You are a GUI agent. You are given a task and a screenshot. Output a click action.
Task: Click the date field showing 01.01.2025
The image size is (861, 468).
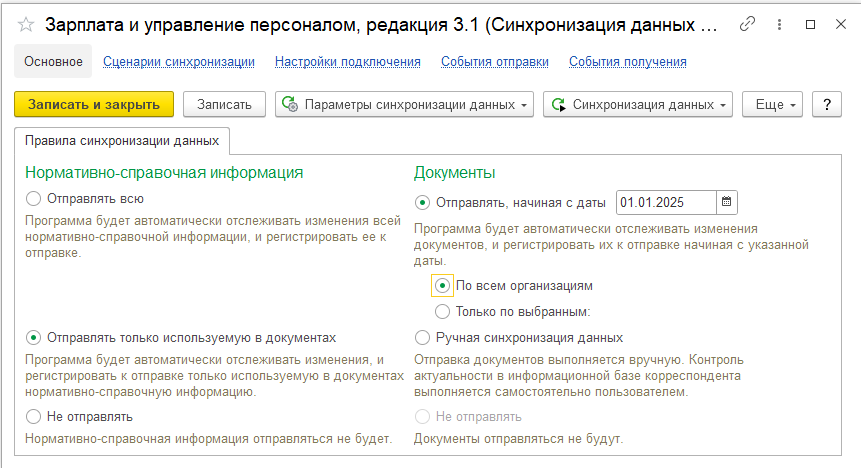point(664,202)
